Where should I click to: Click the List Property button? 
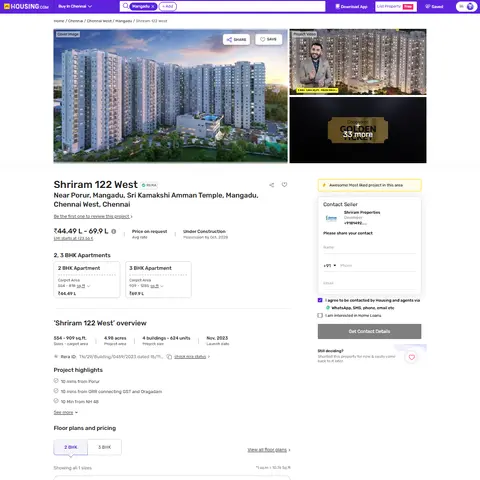click(x=396, y=6)
